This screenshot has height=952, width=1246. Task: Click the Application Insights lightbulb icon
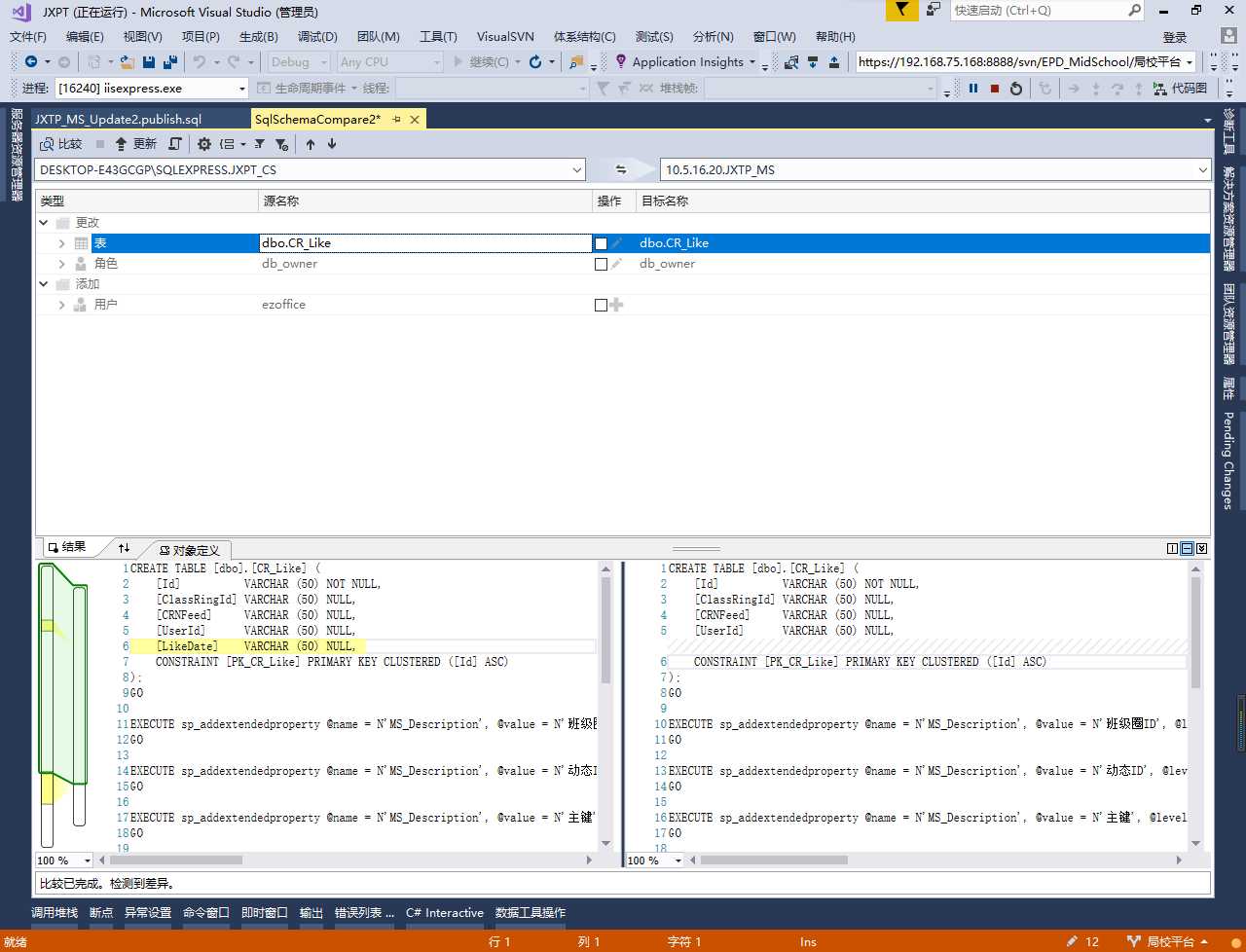(621, 61)
